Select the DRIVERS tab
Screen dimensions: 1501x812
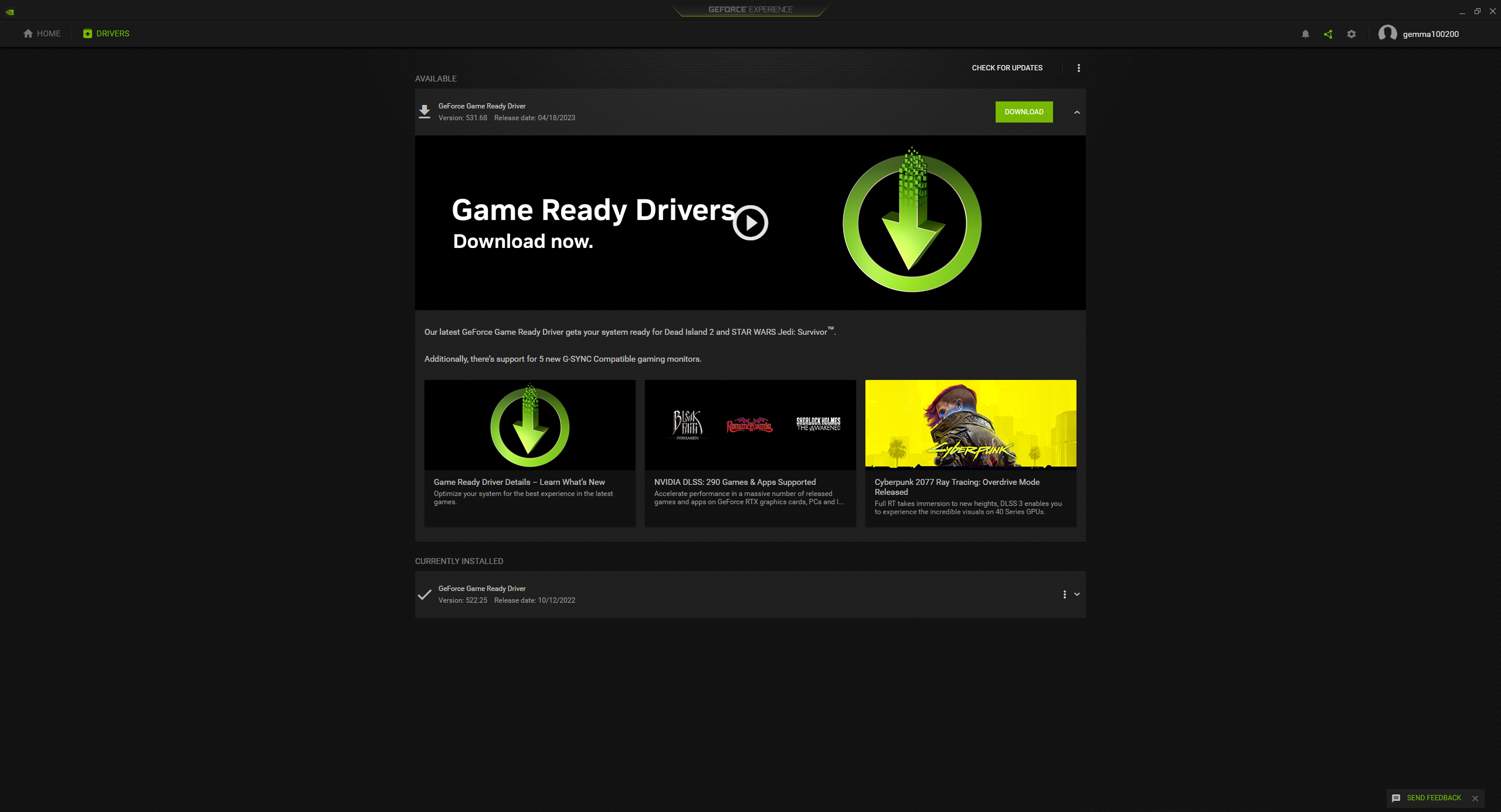106,33
